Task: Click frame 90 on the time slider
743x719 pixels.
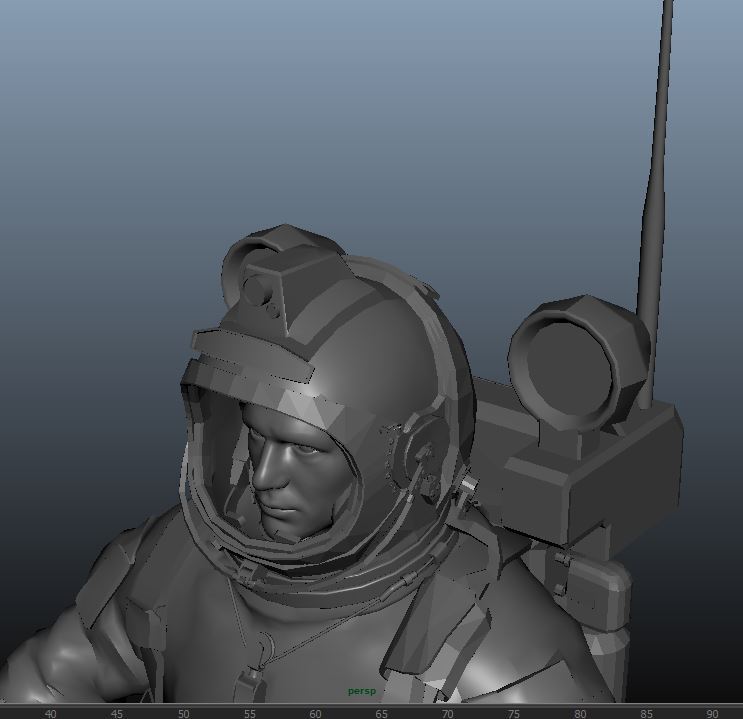Action: pos(712,714)
